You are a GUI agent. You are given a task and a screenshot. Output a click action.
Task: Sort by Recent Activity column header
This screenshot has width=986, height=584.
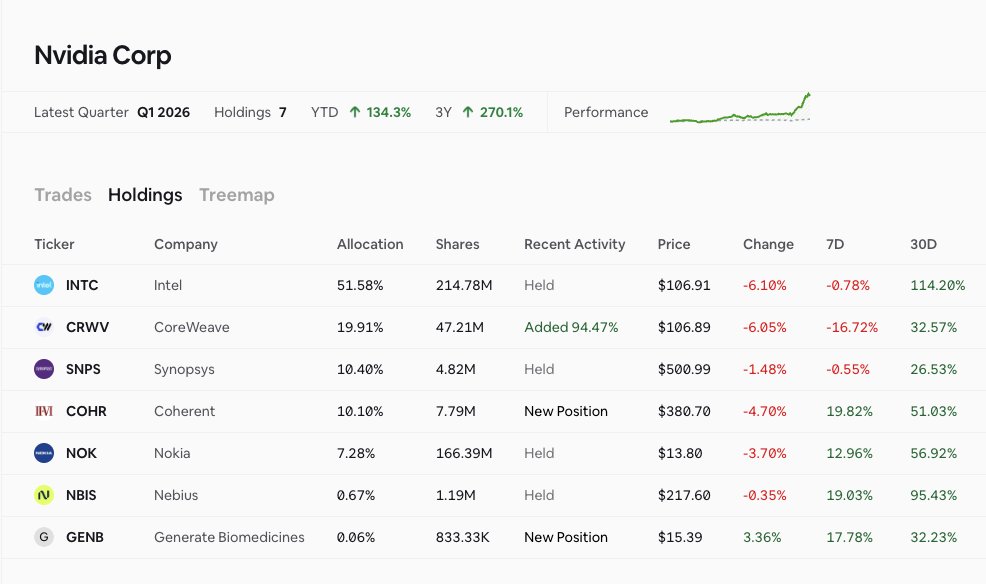click(x=575, y=244)
